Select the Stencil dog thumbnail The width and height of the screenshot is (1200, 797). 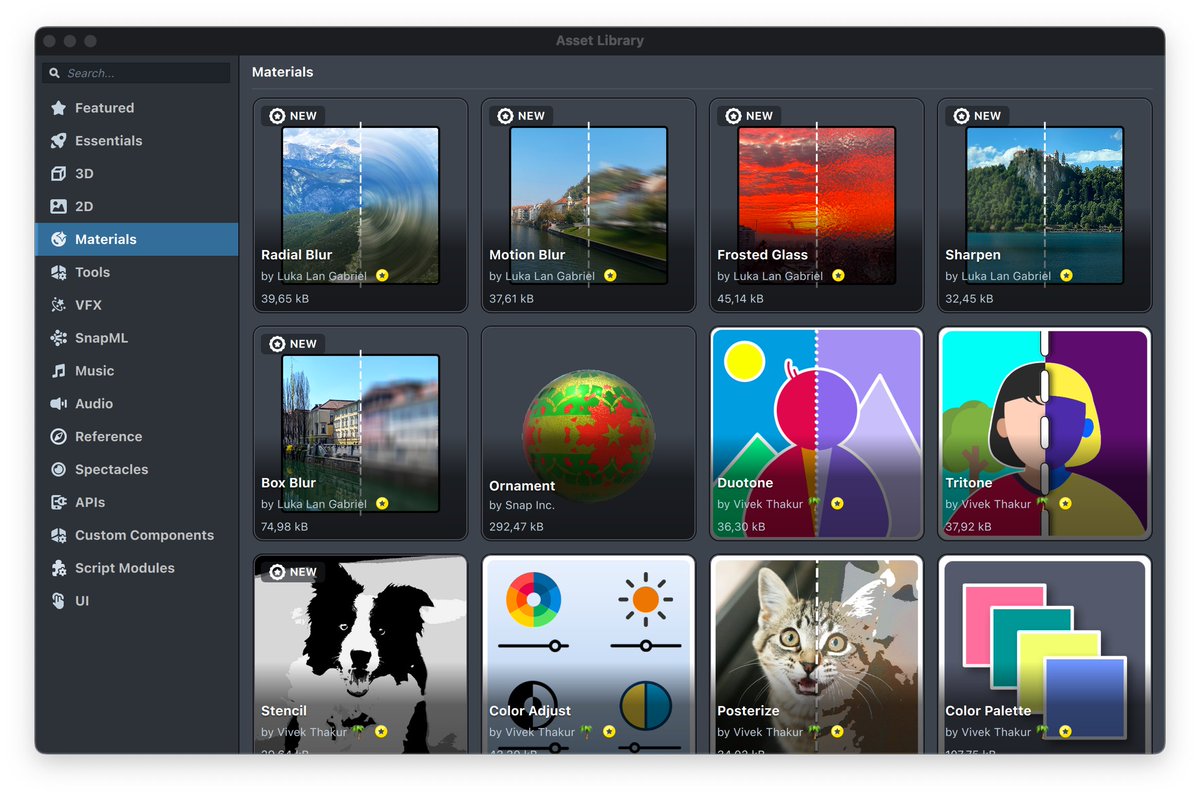360,655
